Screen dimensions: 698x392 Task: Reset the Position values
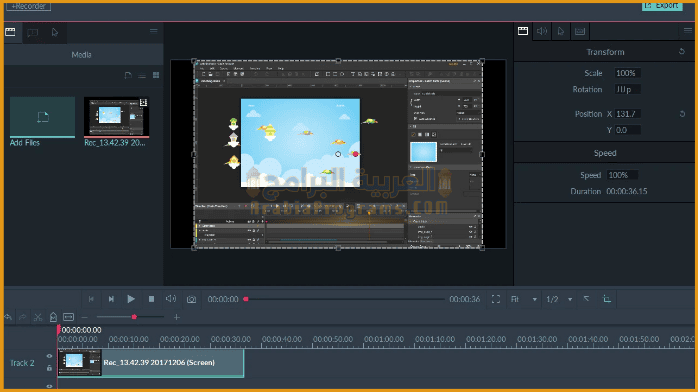tap(682, 114)
